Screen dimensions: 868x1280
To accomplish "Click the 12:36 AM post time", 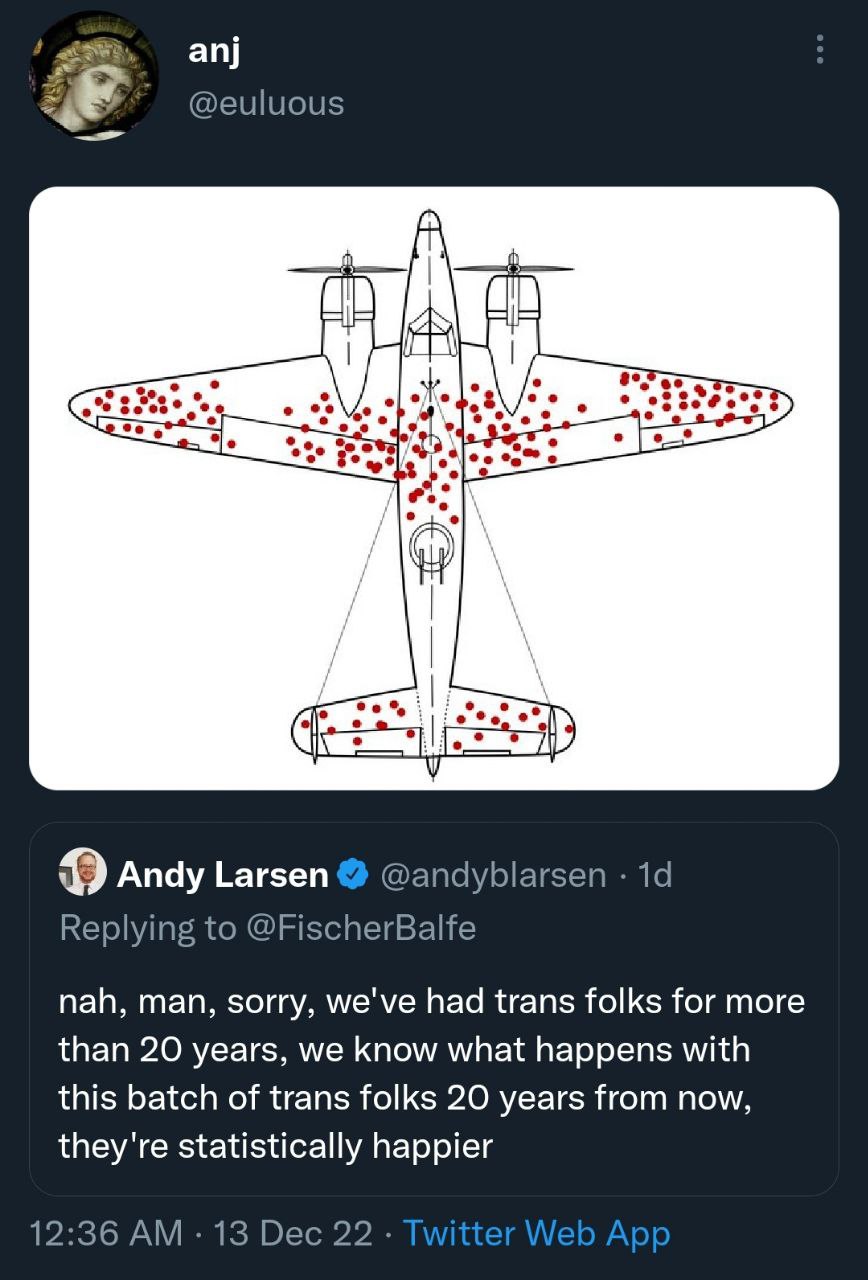I will (x=106, y=1233).
